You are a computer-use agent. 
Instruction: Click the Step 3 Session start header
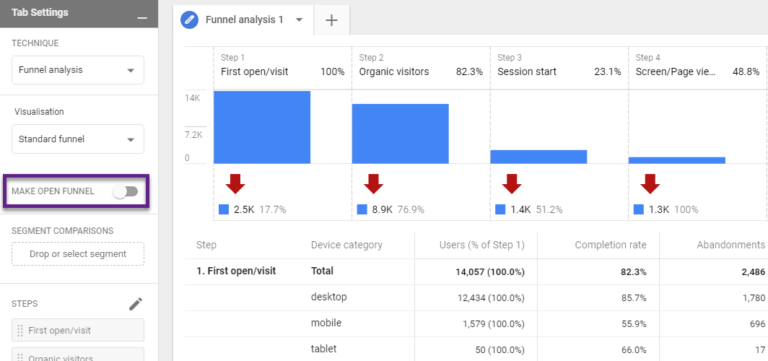559,65
